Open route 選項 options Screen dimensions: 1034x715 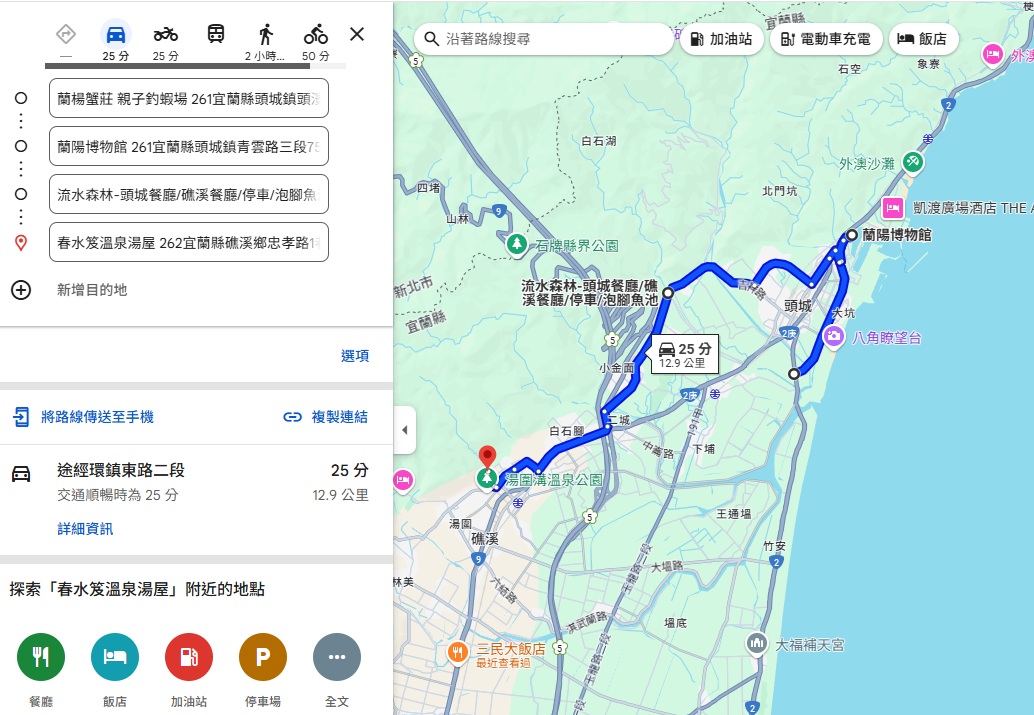pos(355,356)
